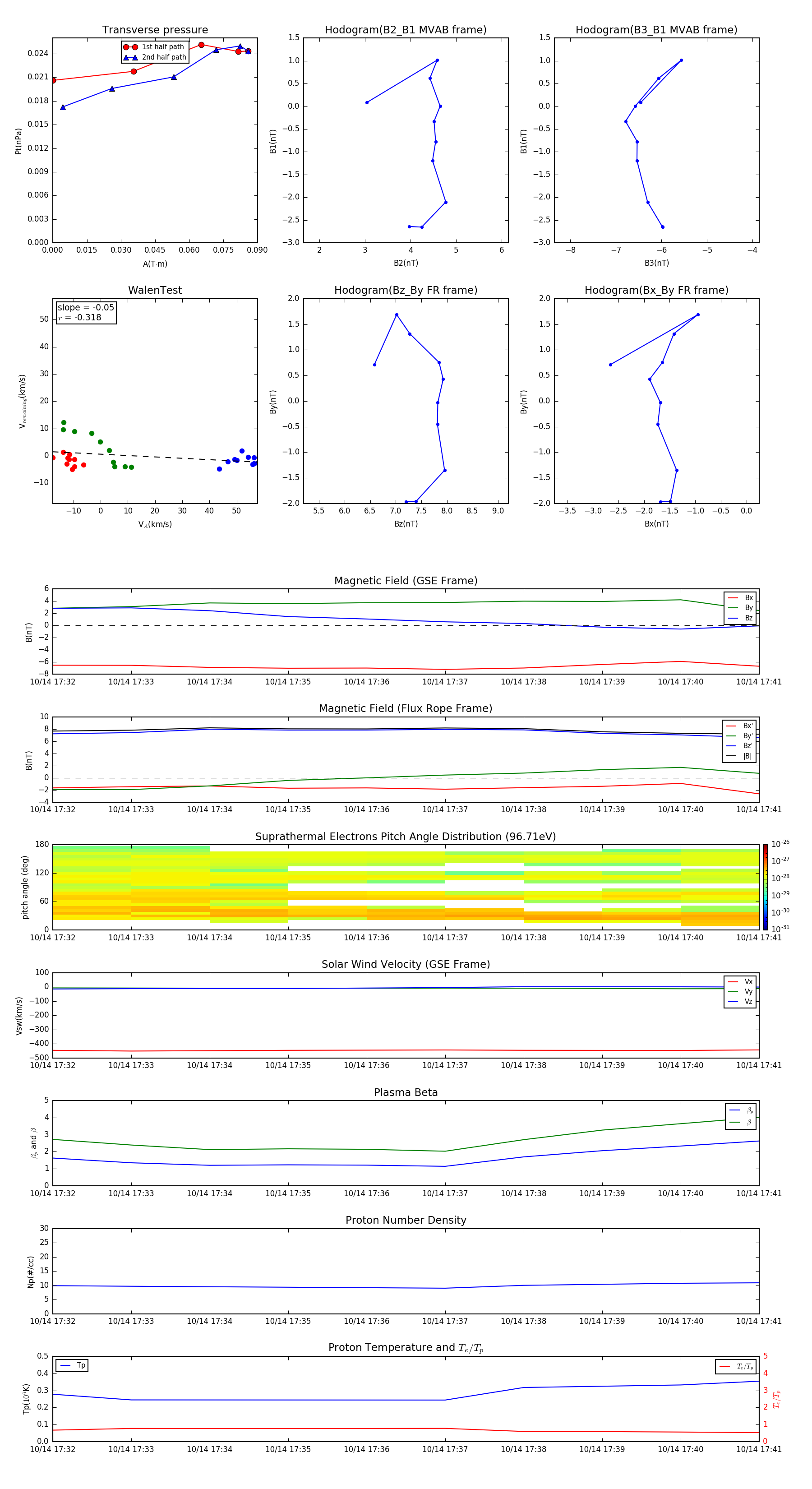
Task: Click the Suprathermal Electrons Pitch Angle Distribution title
Action: click(x=406, y=837)
